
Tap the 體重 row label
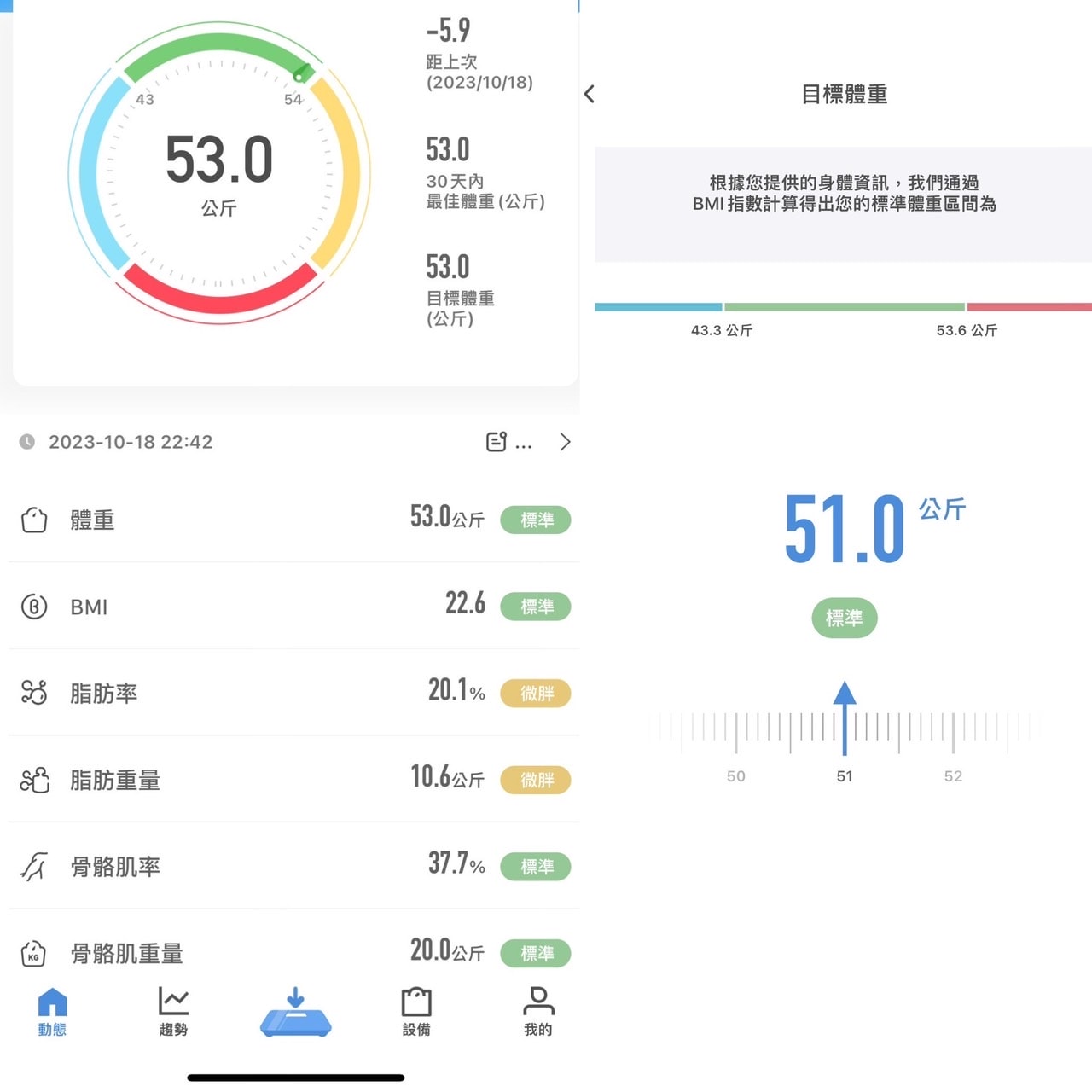92,520
